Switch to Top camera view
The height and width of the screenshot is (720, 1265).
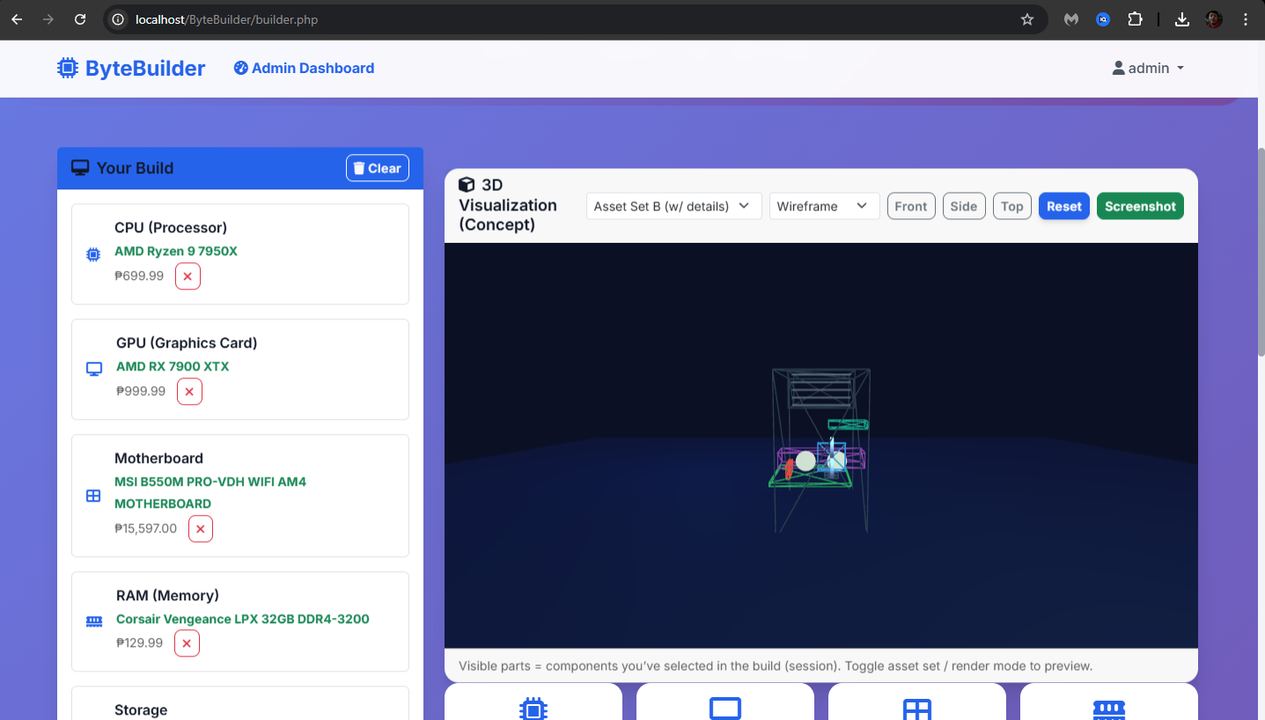(x=1012, y=206)
